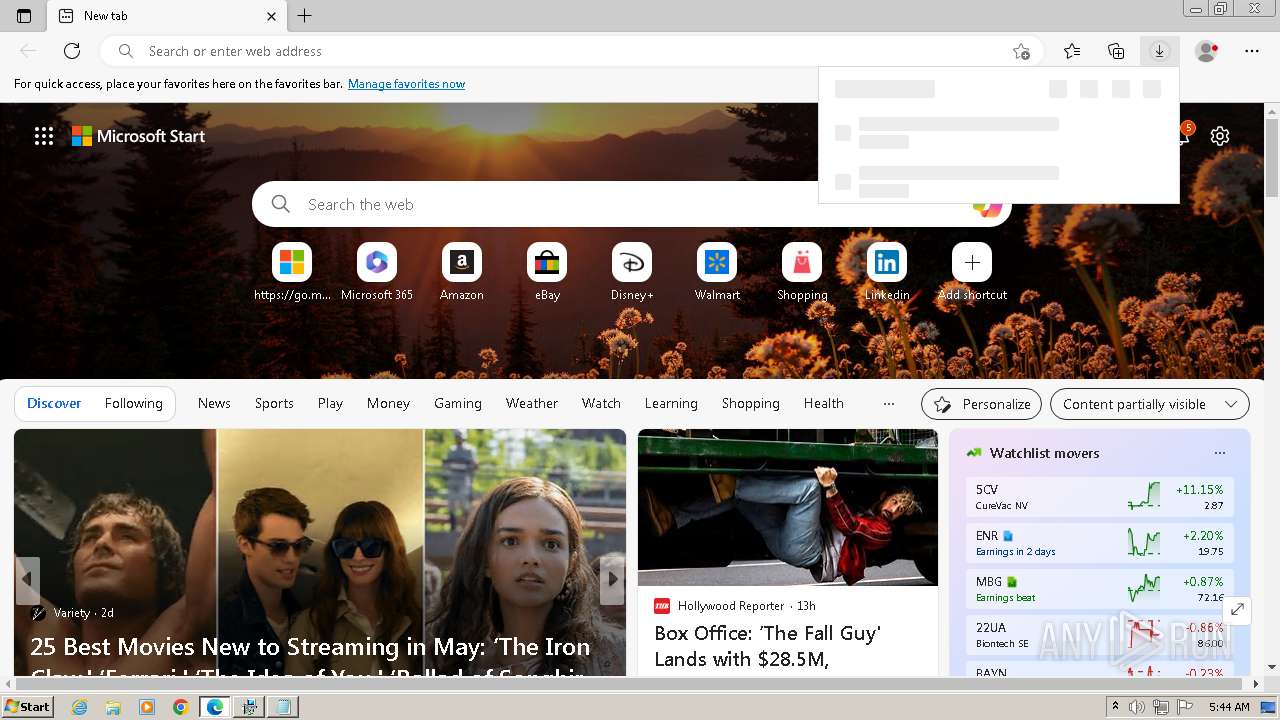This screenshot has height=720, width=1280.
Task: Open the 5CV CureVac stock row
Action: (x=1100, y=497)
